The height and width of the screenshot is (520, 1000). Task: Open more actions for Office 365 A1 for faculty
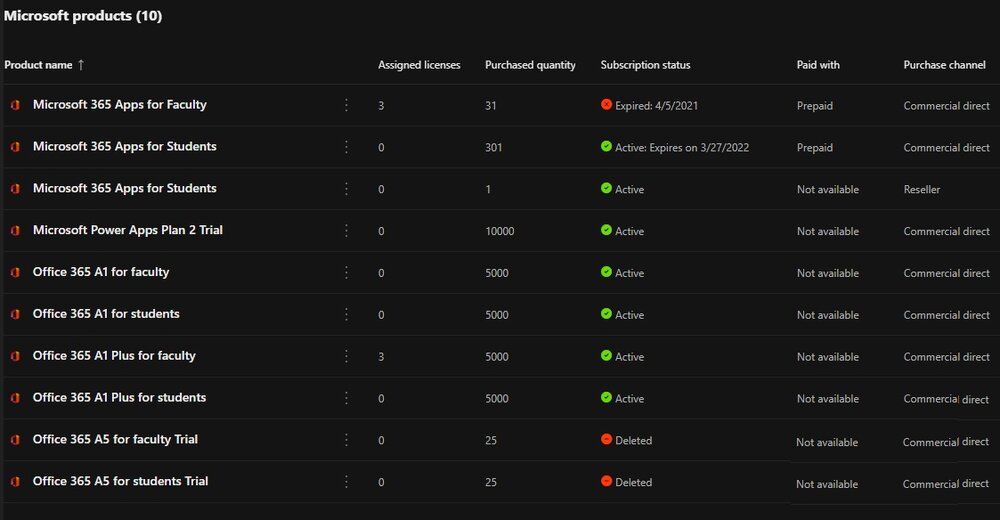[346, 272]
